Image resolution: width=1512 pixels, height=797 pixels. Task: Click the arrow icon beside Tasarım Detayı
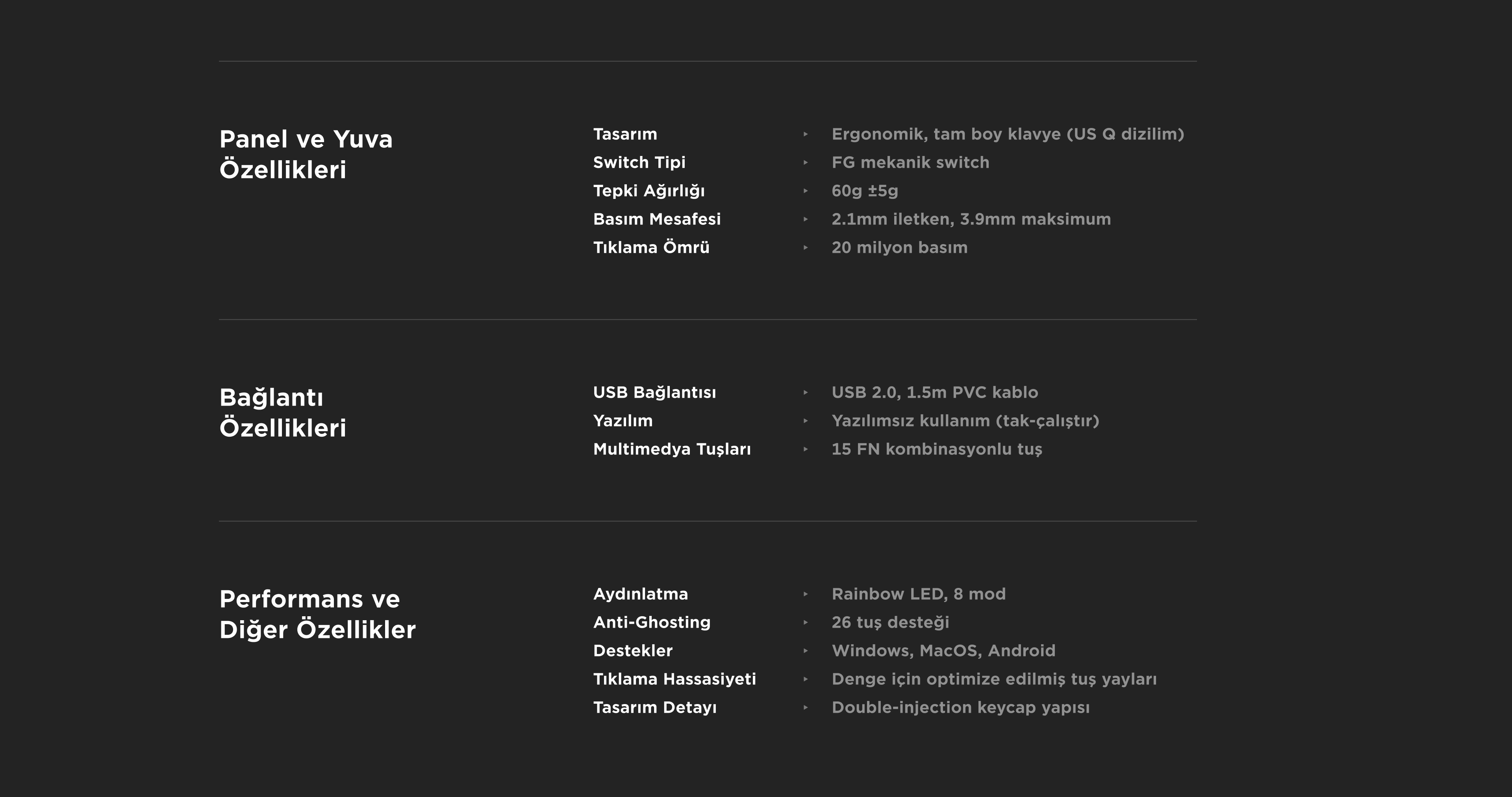pos(805,708)
